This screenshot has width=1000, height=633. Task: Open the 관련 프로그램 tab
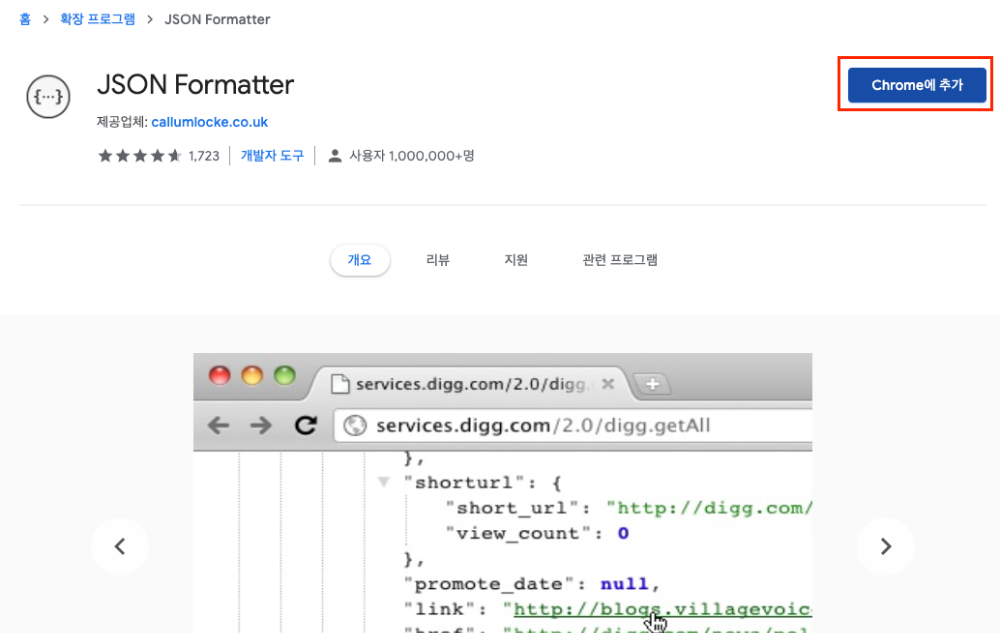620,260
